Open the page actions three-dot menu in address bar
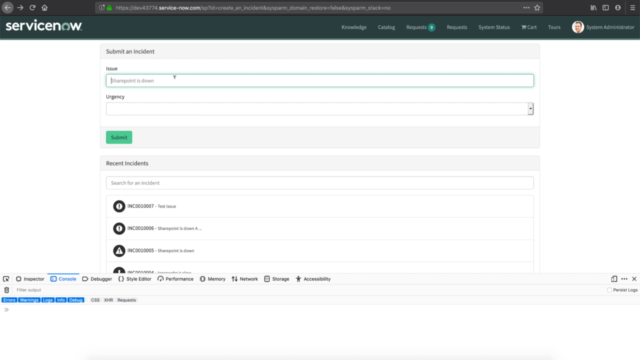640x360 pixels. (x=526, y=8)
